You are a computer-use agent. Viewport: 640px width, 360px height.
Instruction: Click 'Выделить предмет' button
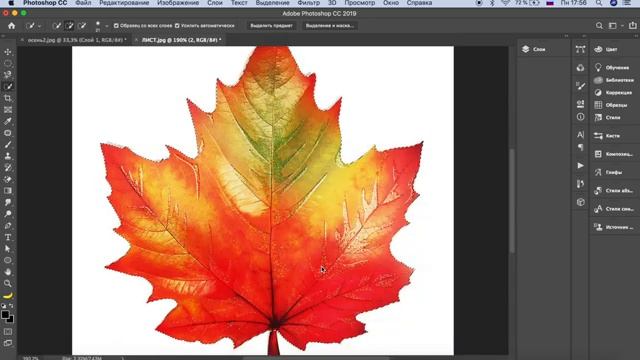[x=271, y=26]
